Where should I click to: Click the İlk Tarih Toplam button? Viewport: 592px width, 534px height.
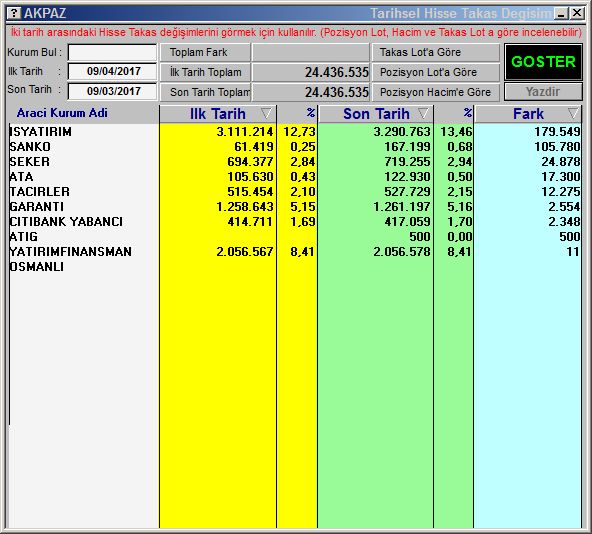pyautogui.click(x=205, y=72)
